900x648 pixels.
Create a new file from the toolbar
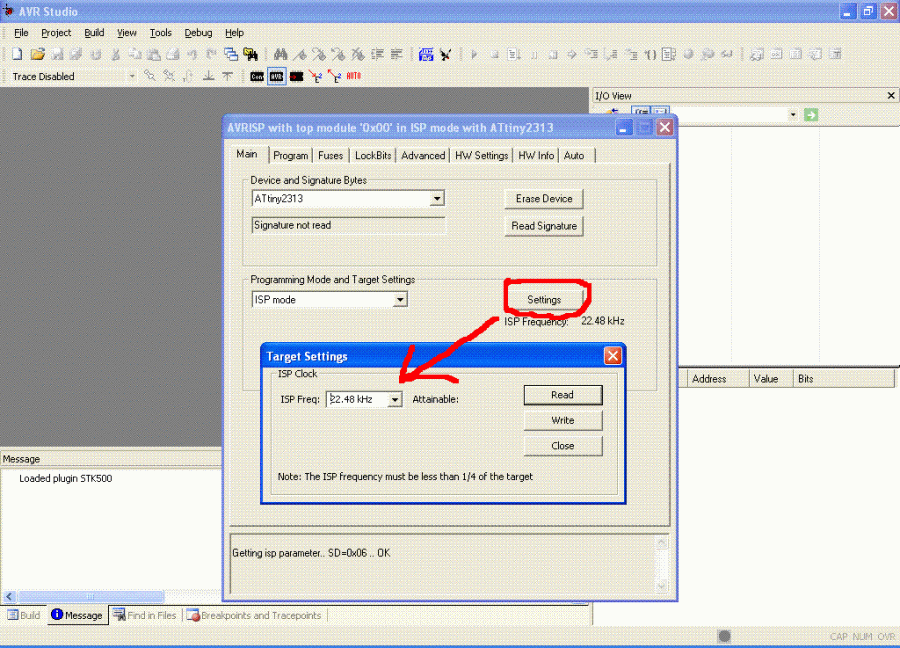(17, 54)
